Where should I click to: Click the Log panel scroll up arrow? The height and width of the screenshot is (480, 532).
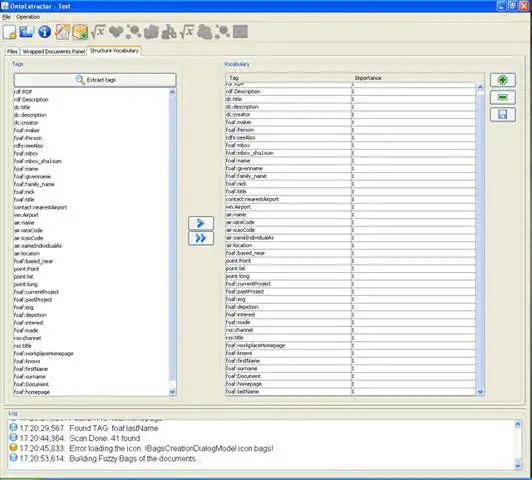[x=518, y=424]
